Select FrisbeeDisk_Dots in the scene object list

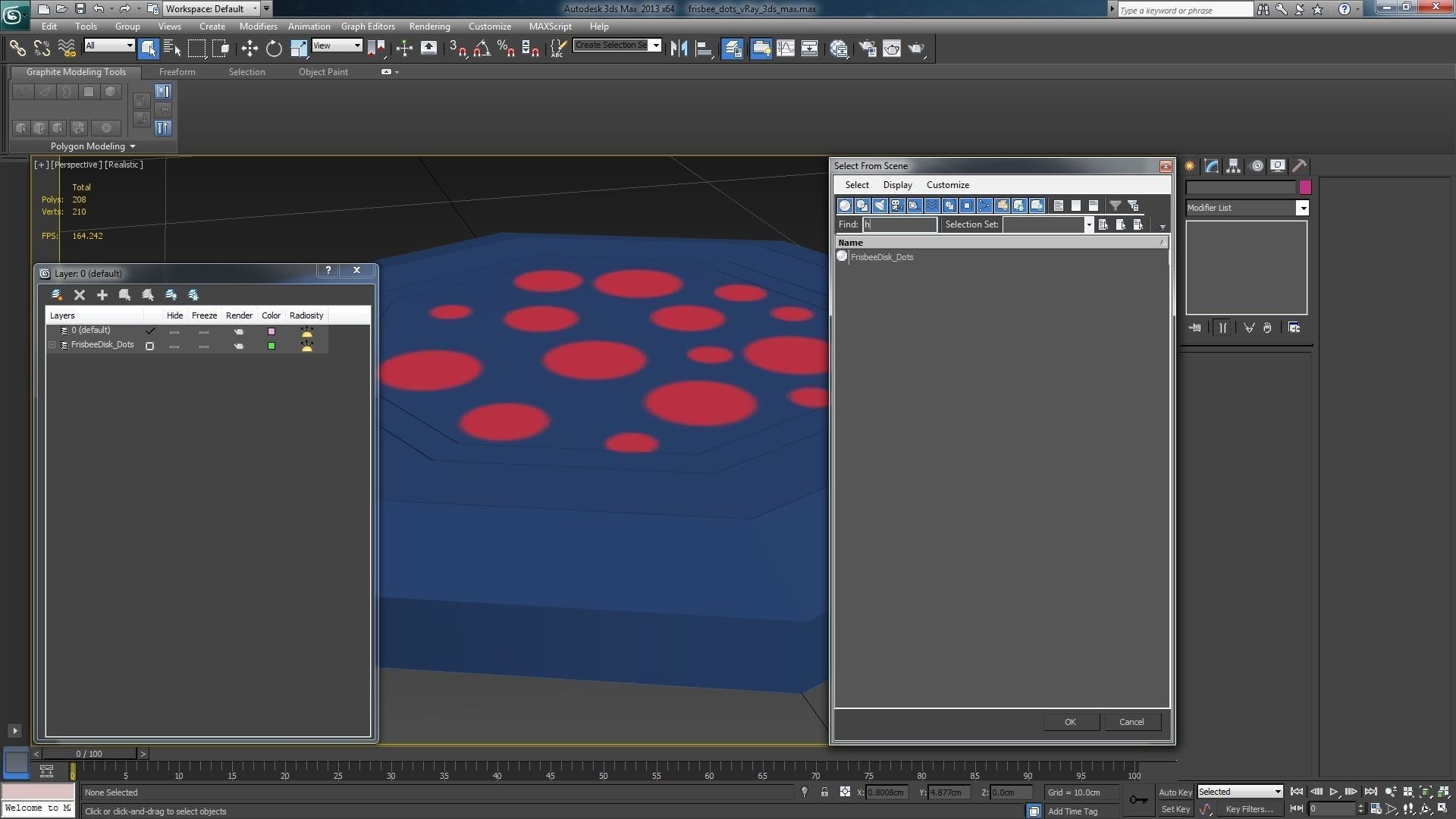click(x=881, y=257)
